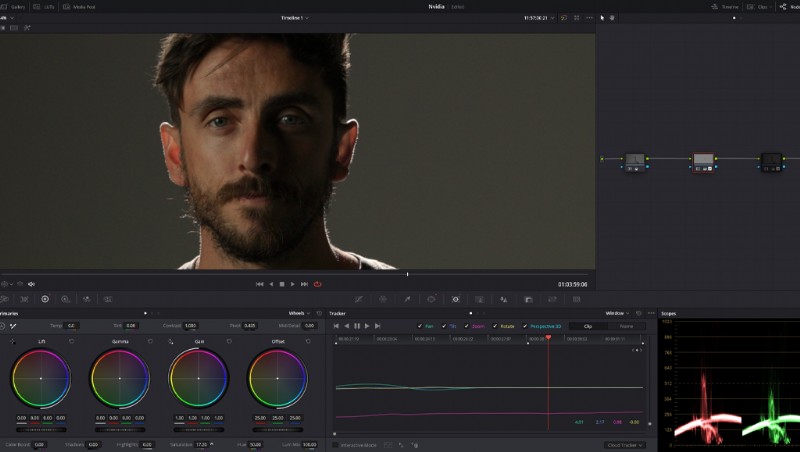Uncheck the Perspective 3D checkbox

(525, 326)
